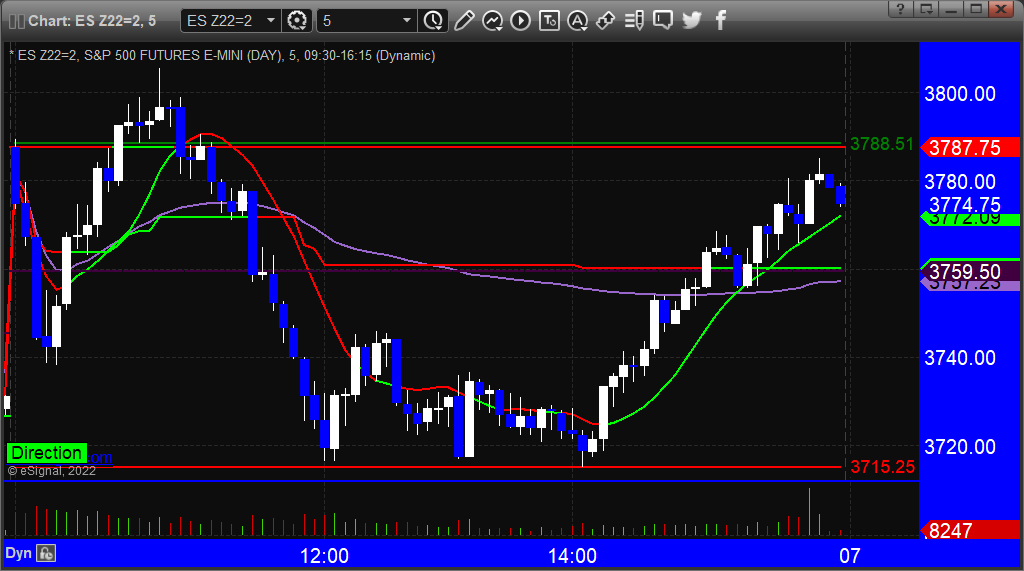
Task: Close the chart window
Action: pos(1002,8)
